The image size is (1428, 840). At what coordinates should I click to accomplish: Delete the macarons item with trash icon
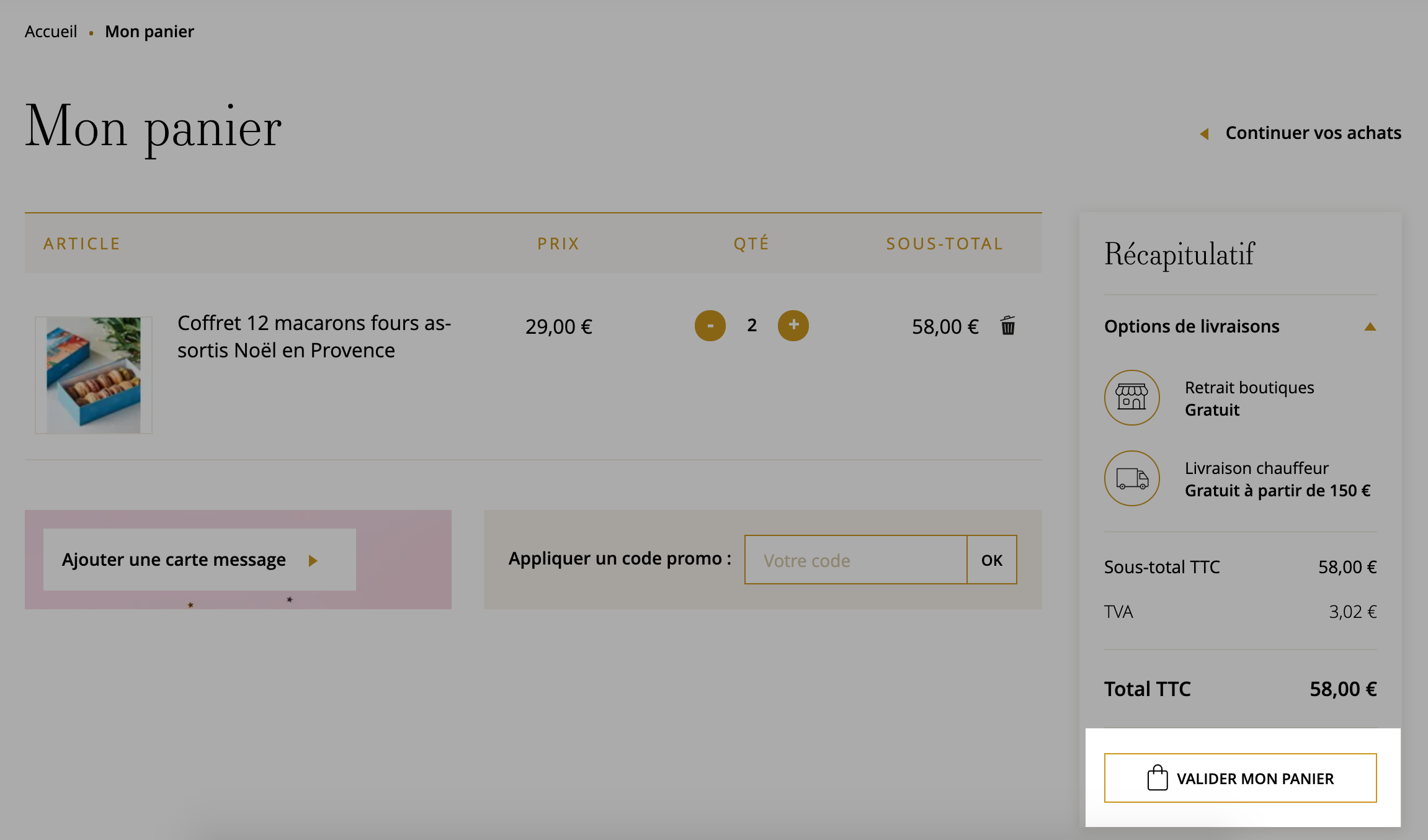click(1008, 325)
